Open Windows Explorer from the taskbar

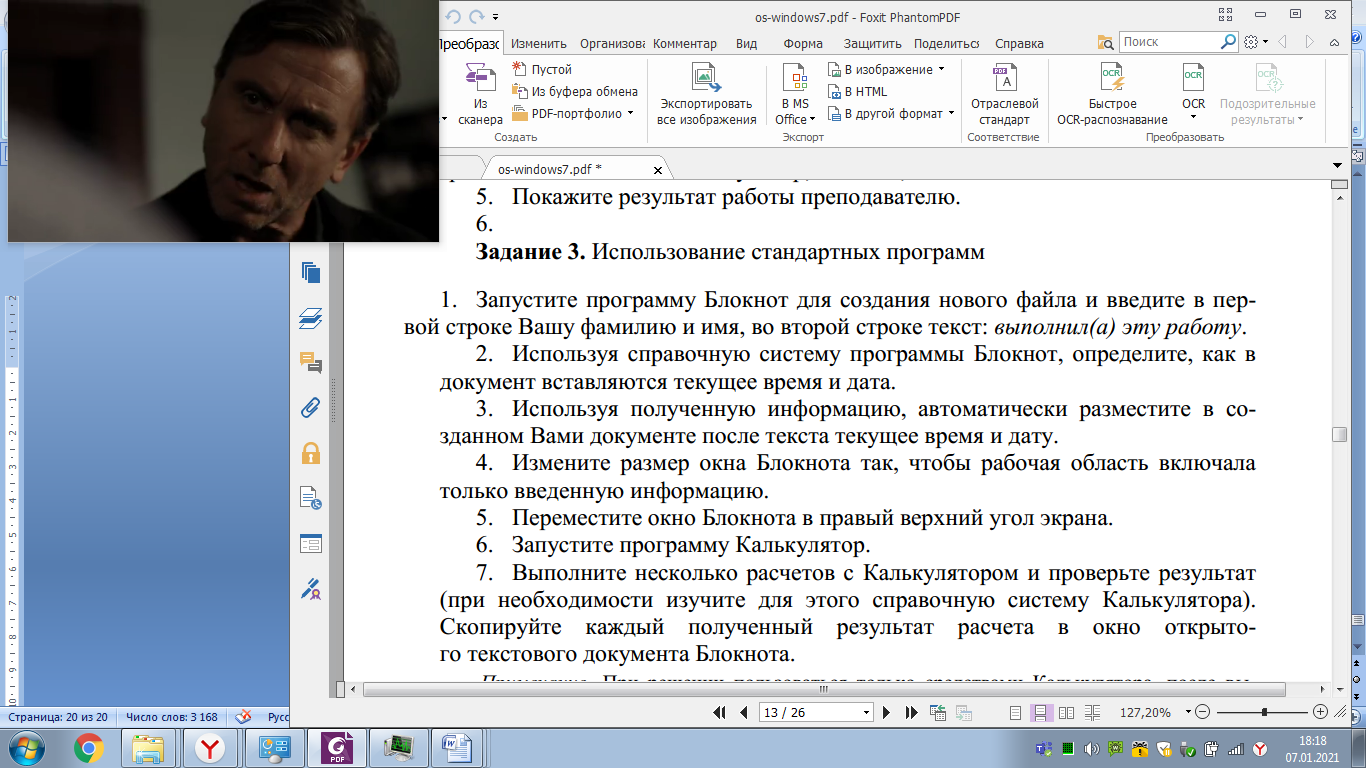point(149,747)
